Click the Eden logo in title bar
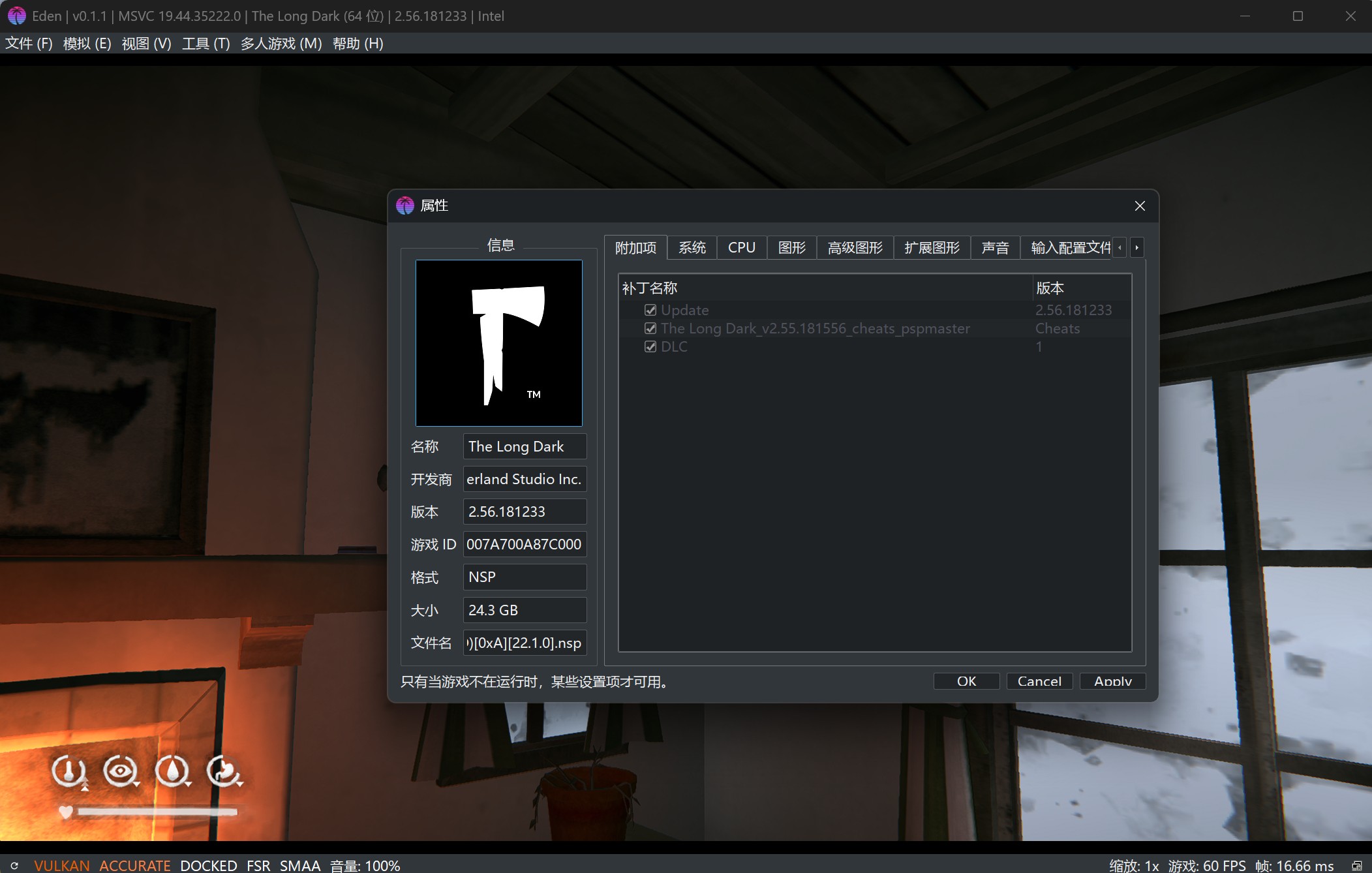This screenshot has width=1372, height=873. (17, 16)
